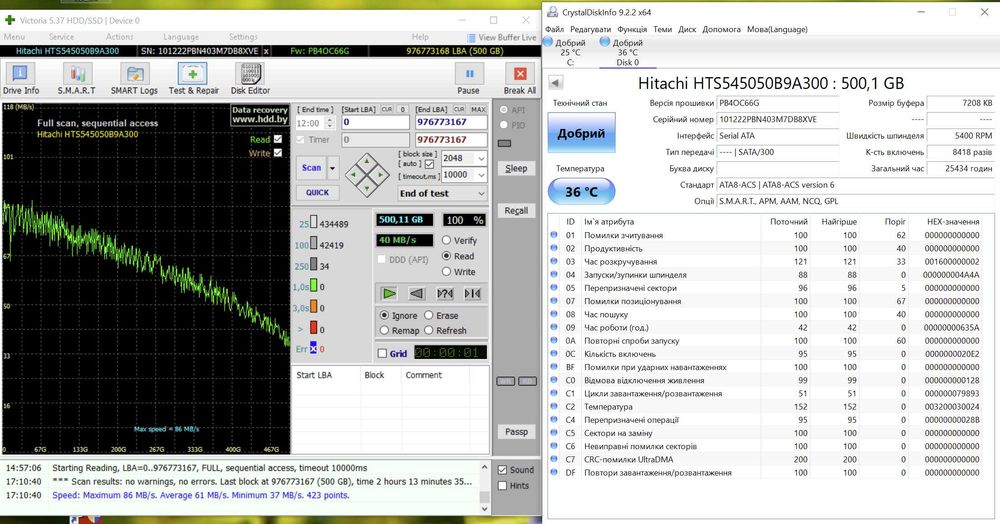
Task: Click the status dot for attribute C2 Температура
Action: [x=554, y=406]
